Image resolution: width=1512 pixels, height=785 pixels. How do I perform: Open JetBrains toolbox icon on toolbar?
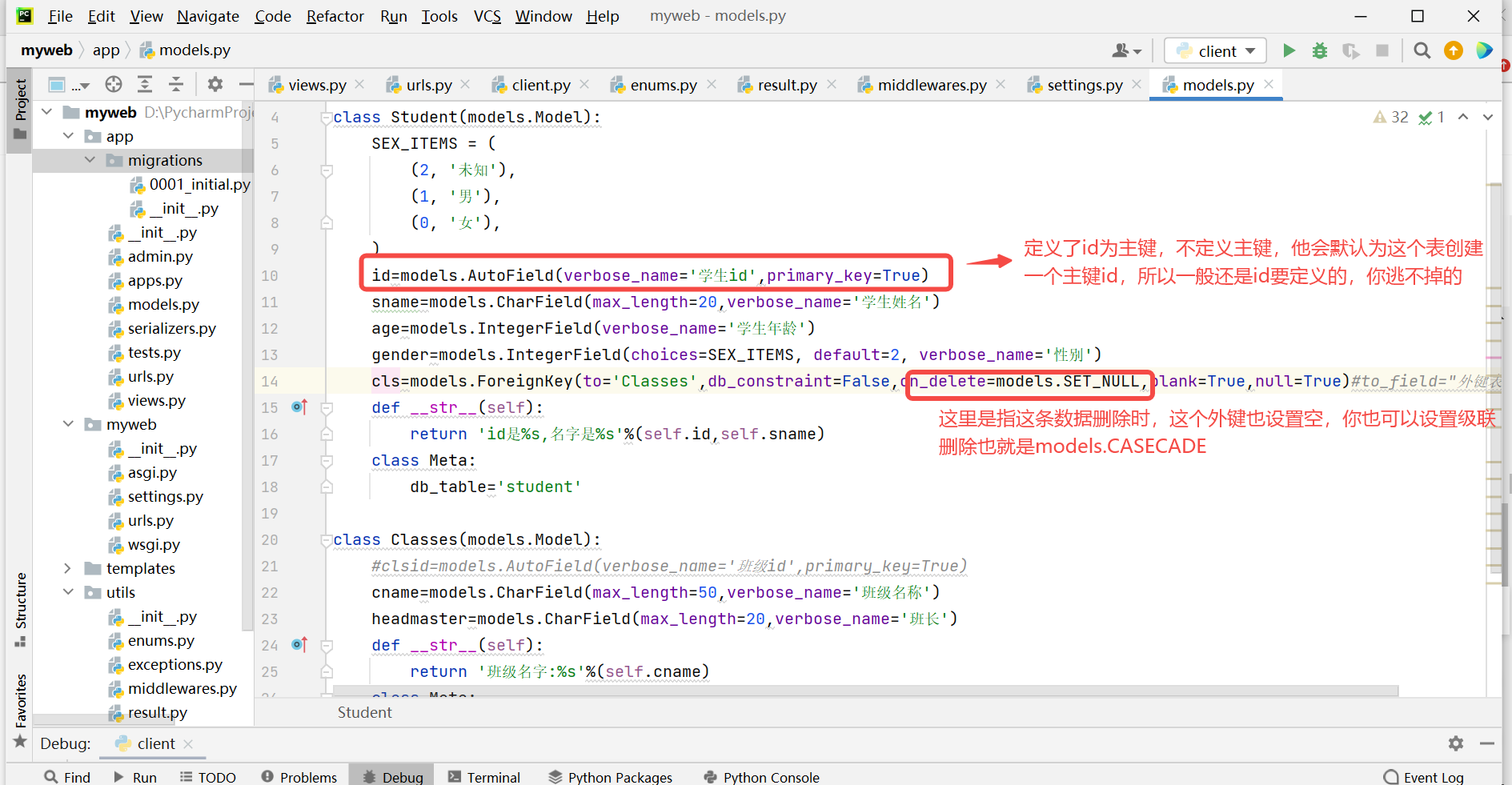pos(1485,50)
